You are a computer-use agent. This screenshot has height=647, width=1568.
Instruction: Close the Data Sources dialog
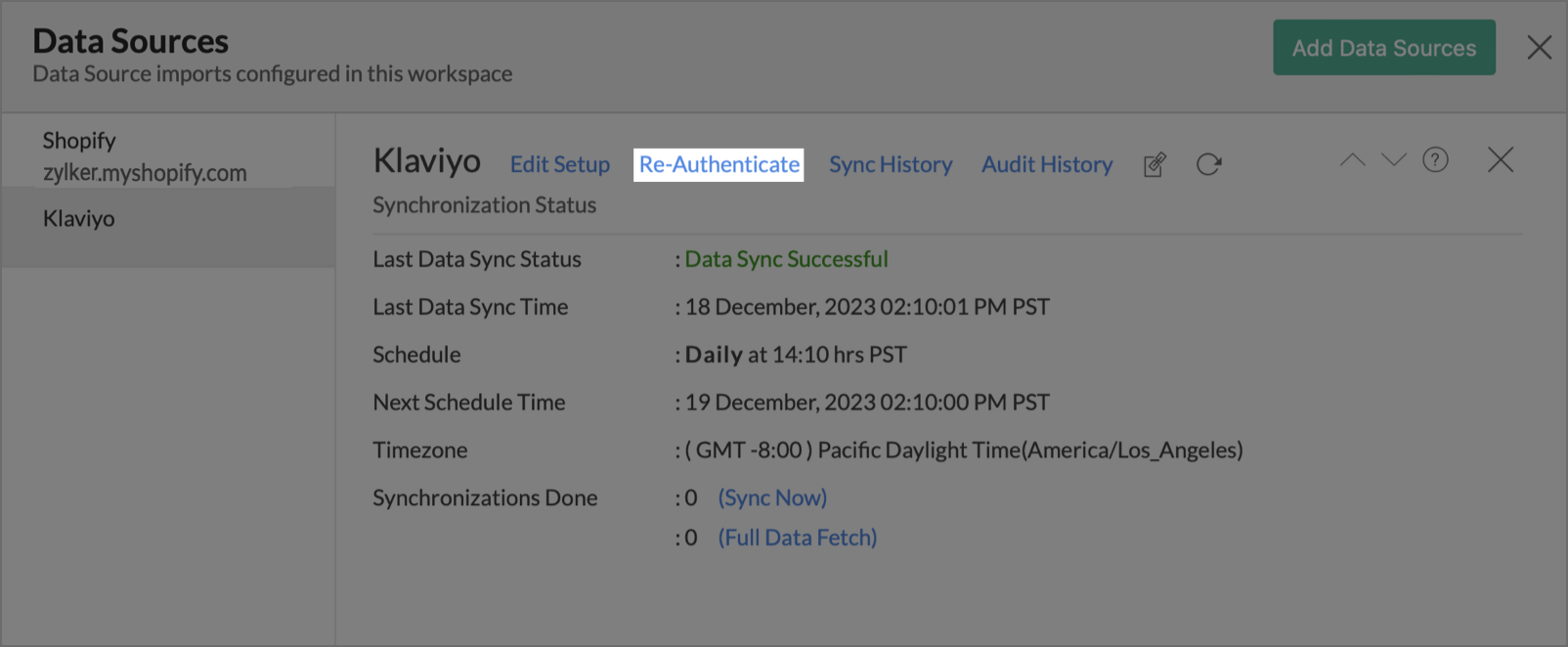pyautogui.click(x=1540, y=47)
